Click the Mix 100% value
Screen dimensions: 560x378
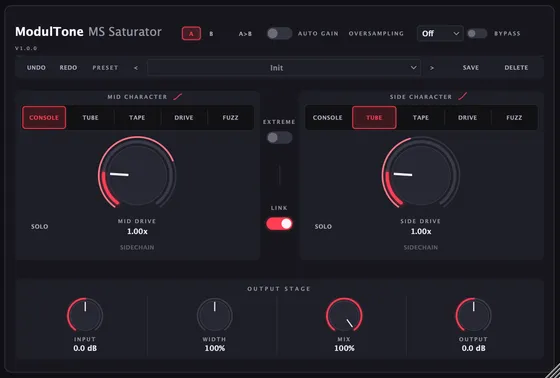coord(344,348)
